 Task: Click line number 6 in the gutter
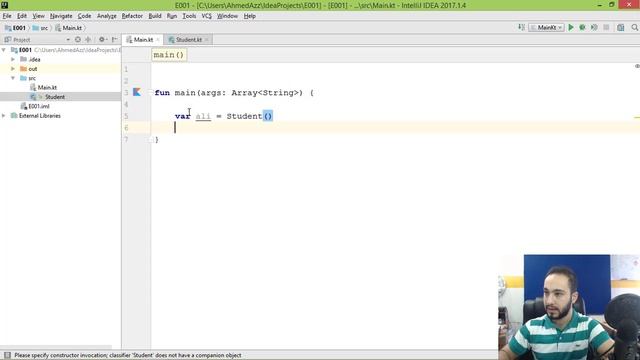(x=126, y=128)
